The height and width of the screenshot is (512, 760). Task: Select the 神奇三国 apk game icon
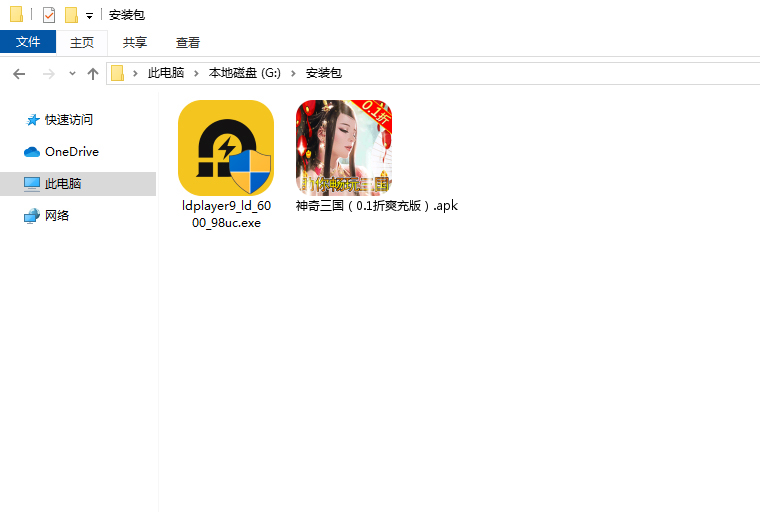coord(344,147)
